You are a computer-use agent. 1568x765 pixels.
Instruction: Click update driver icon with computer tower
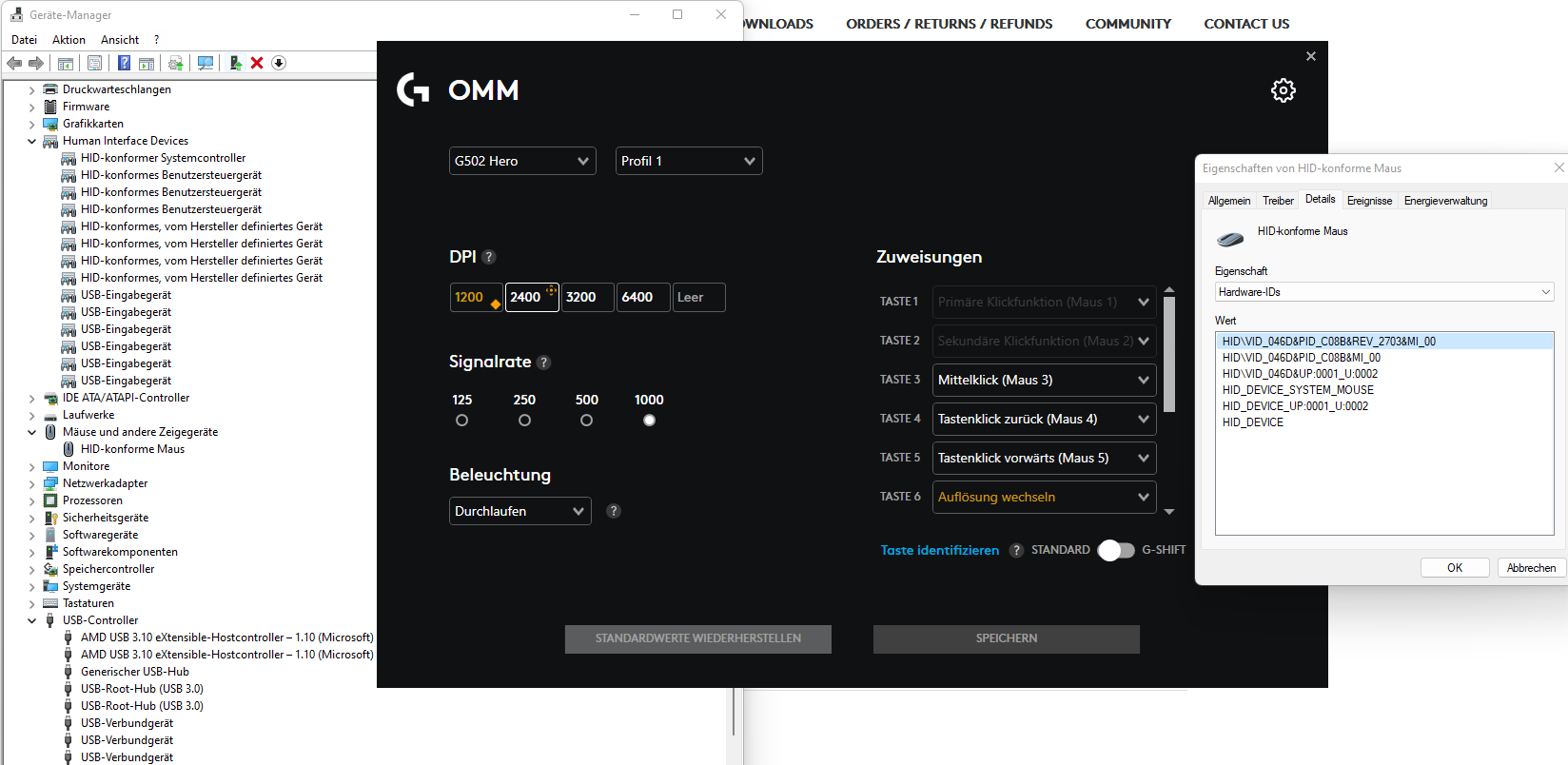point(235,63)
